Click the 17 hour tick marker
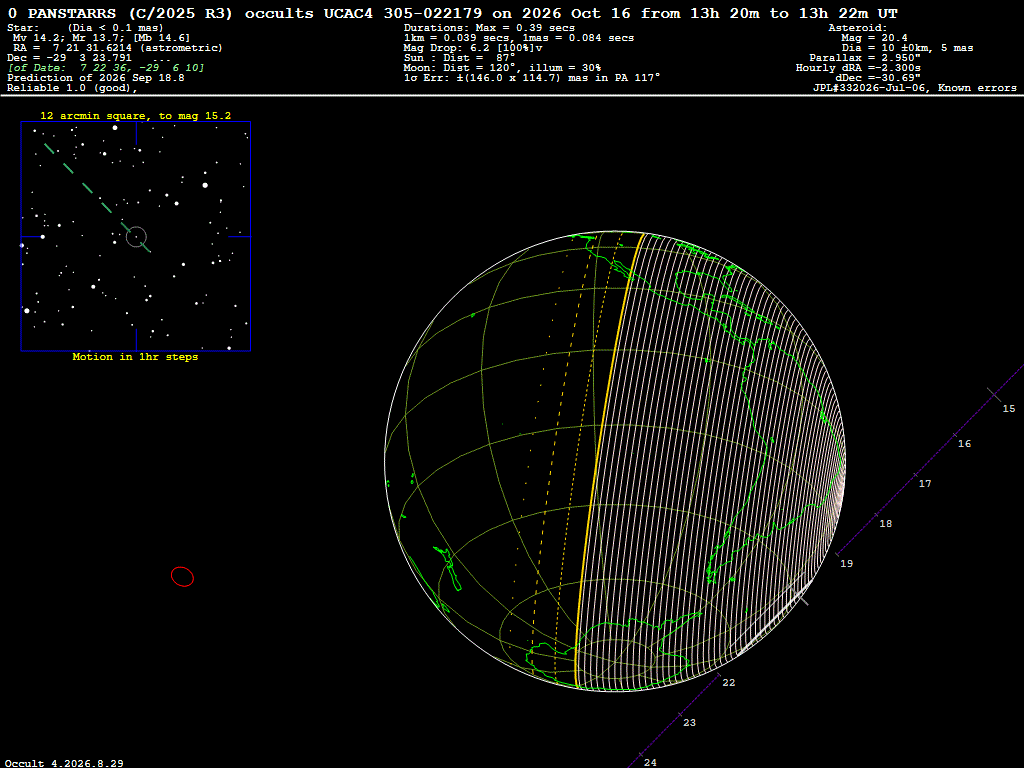 pyautogui.click(x=915, y=474)
